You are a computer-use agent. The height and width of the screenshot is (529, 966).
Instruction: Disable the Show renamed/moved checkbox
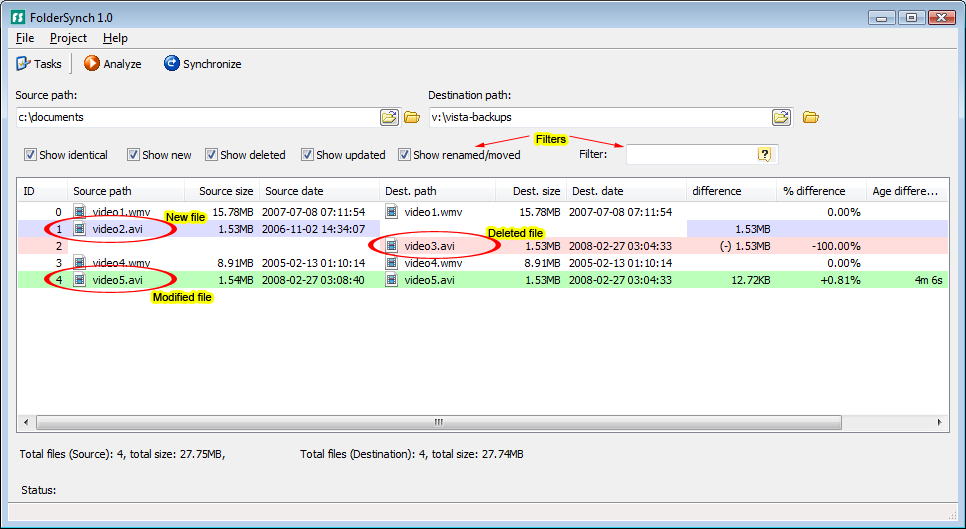click(x=404, y=155)
